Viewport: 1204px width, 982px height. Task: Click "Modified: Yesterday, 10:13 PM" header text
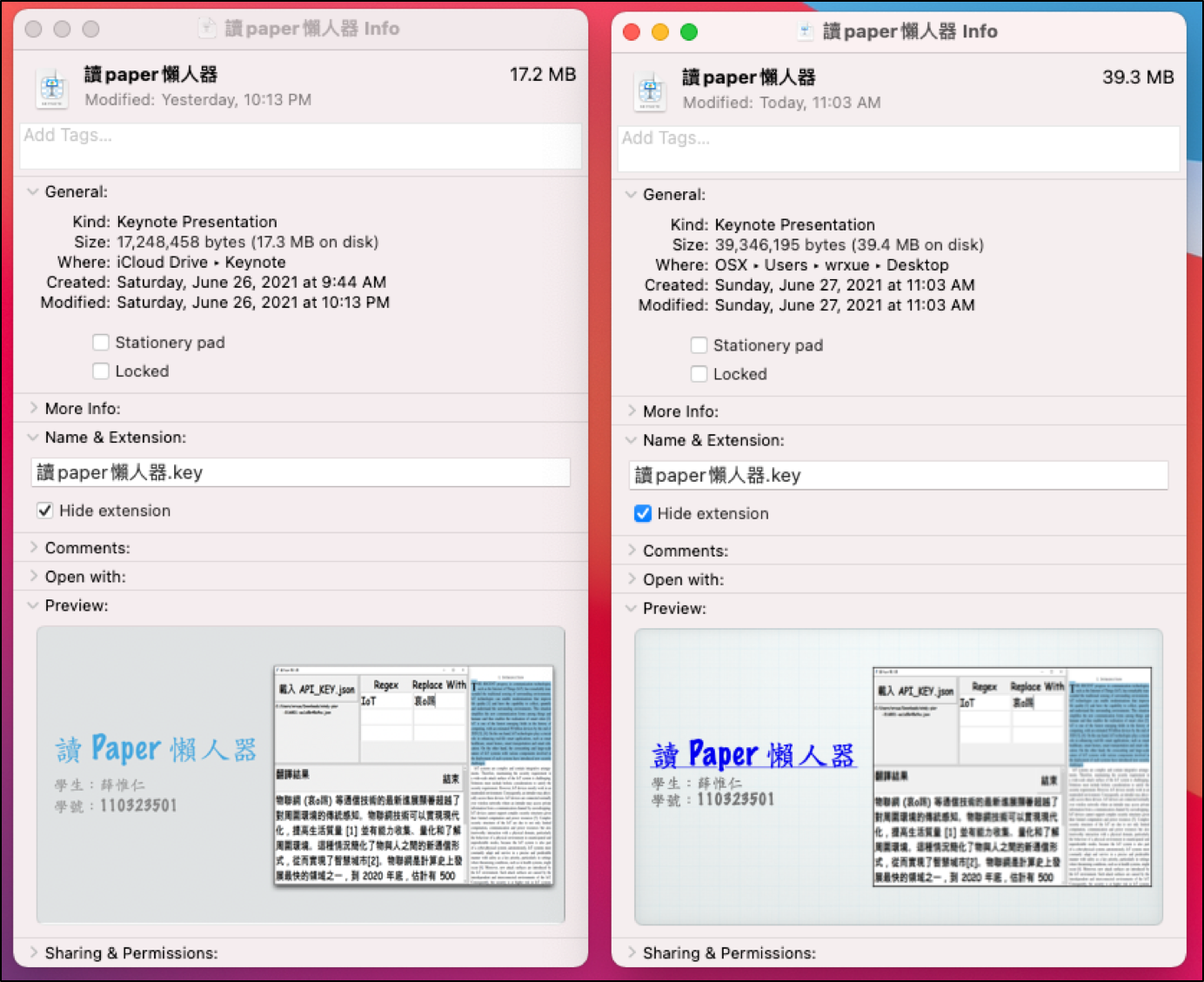[x=198, y=100]
